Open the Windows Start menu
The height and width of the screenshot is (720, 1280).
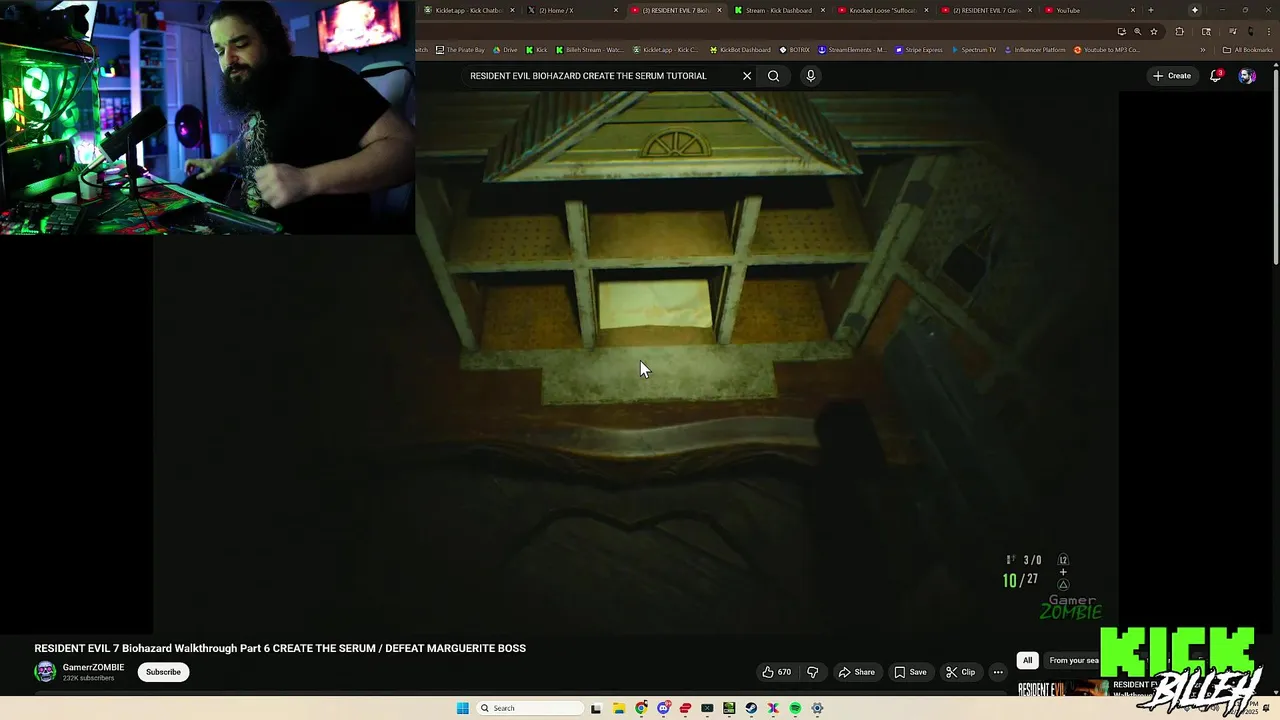click(x=462, y=708)
